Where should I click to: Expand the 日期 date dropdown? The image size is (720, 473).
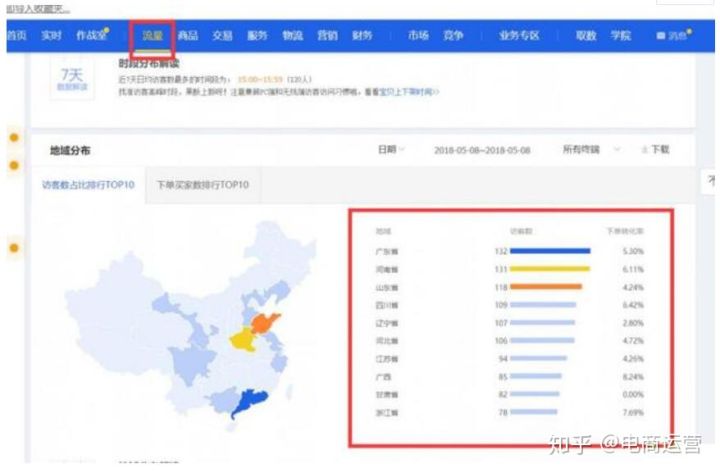coord(390,150)
